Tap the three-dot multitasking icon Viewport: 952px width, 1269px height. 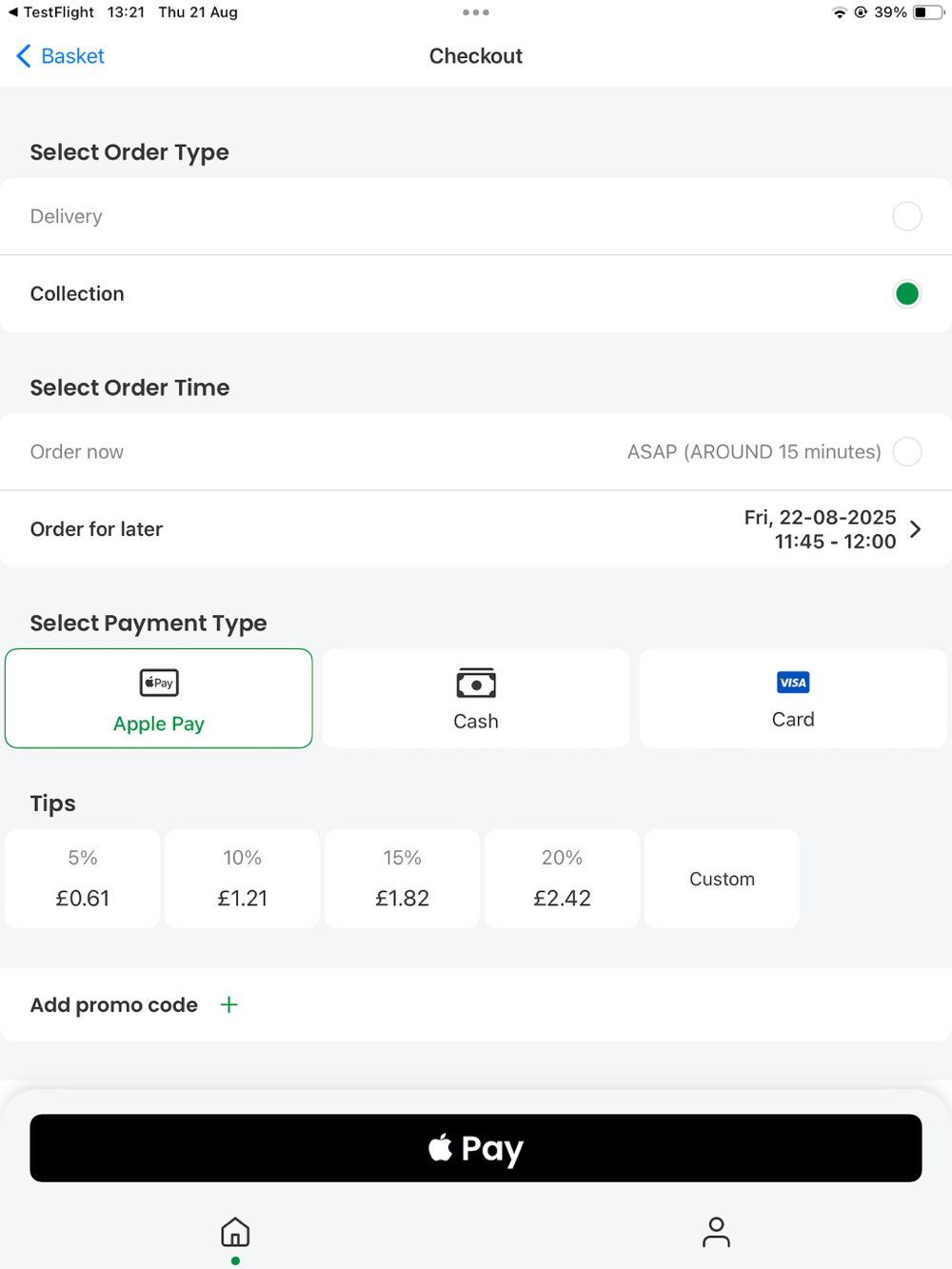[x=476, y=12]
